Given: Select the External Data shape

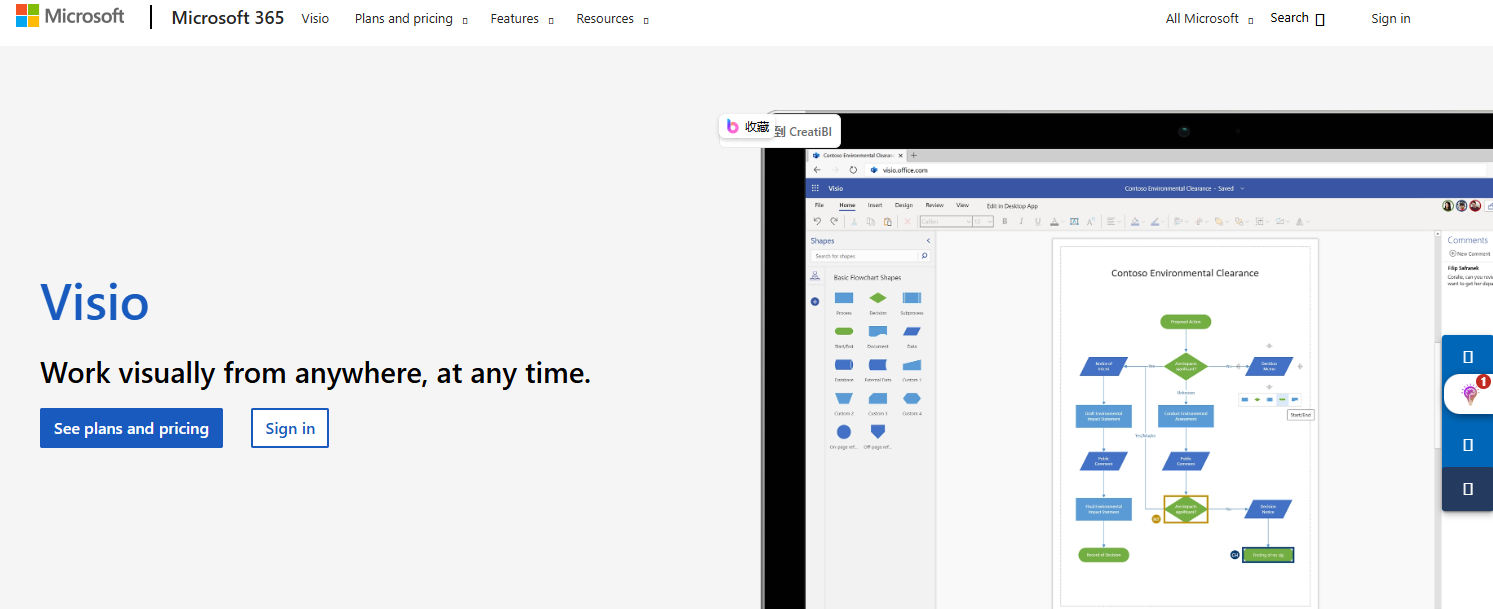Looking at the screenshot, I should (877, 365).
